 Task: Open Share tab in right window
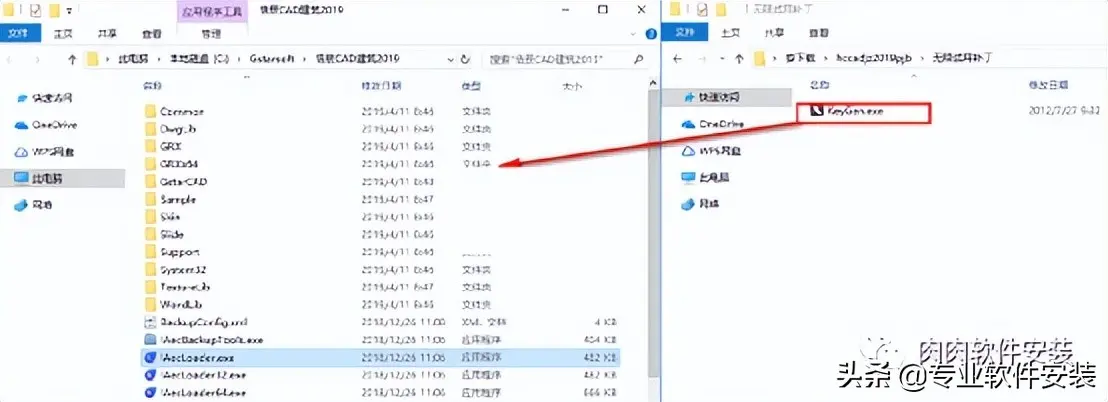tap(774, 32)
